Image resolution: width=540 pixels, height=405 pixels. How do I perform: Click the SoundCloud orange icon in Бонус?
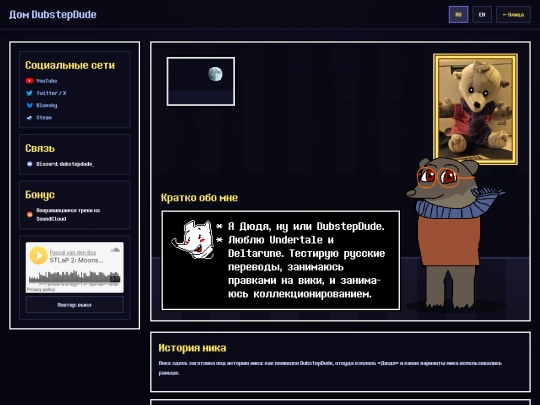click(x=30, y=215)
